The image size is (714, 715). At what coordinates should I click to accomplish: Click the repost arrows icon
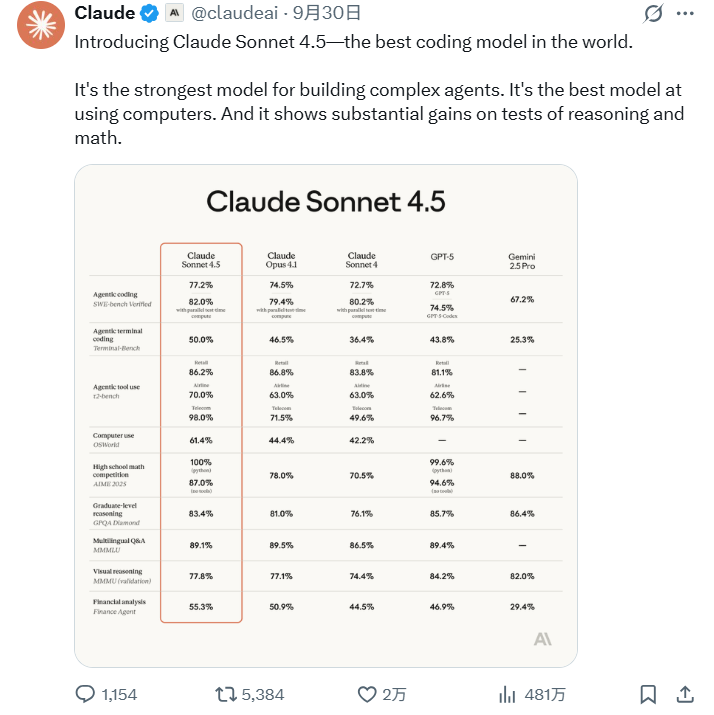[227, 693]
